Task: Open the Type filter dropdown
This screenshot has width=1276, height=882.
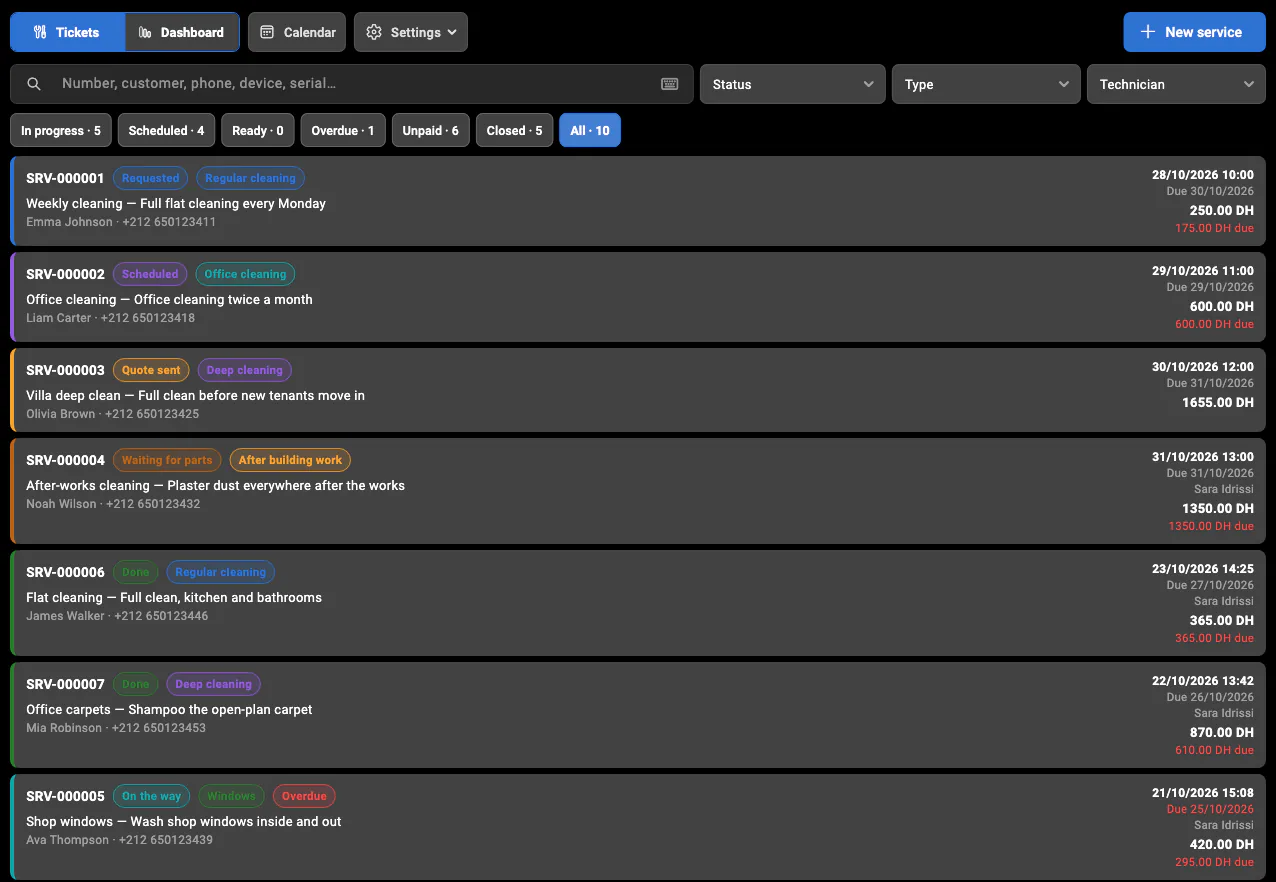Action: 986,84
